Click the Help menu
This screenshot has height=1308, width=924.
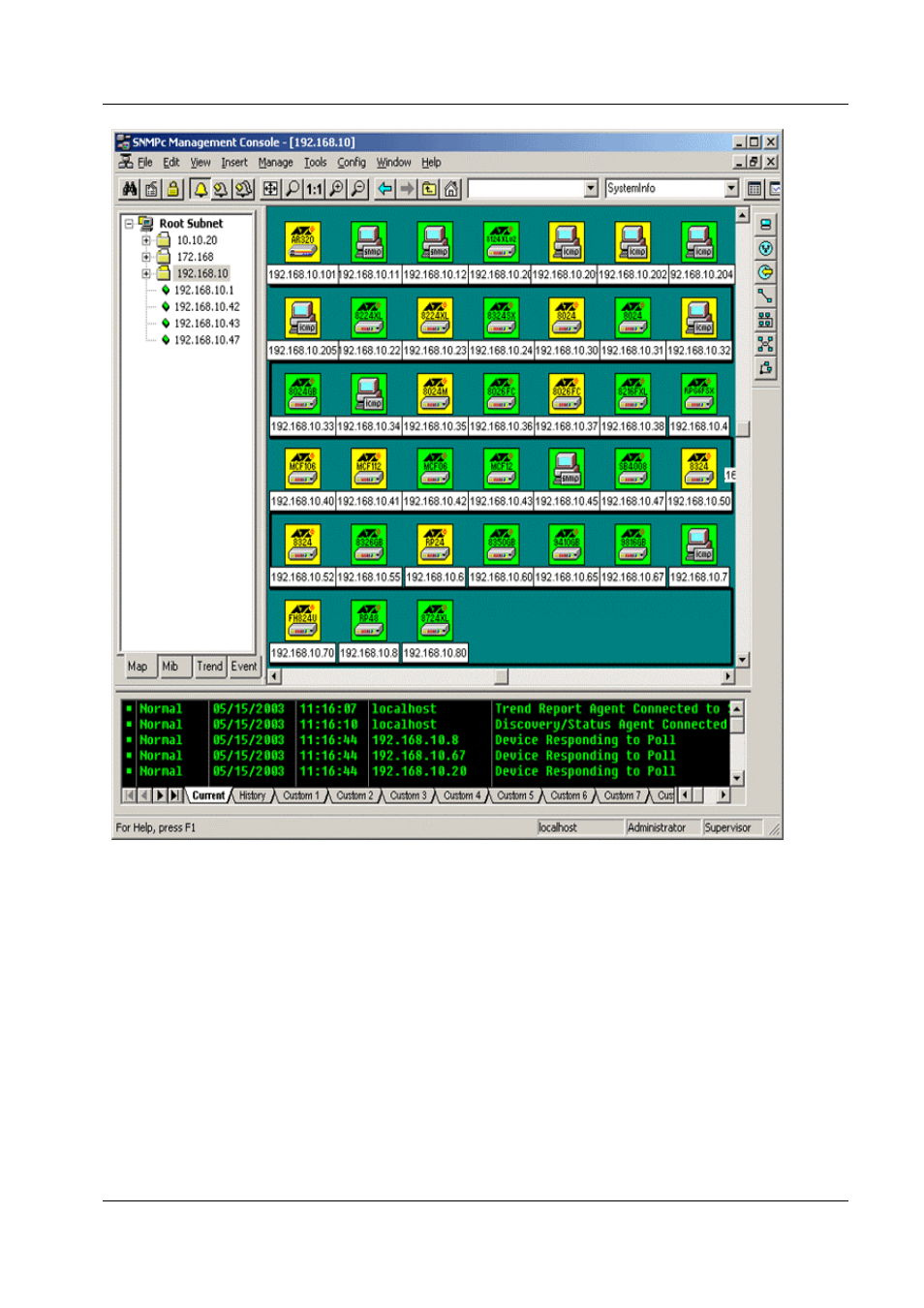(431, 163)
